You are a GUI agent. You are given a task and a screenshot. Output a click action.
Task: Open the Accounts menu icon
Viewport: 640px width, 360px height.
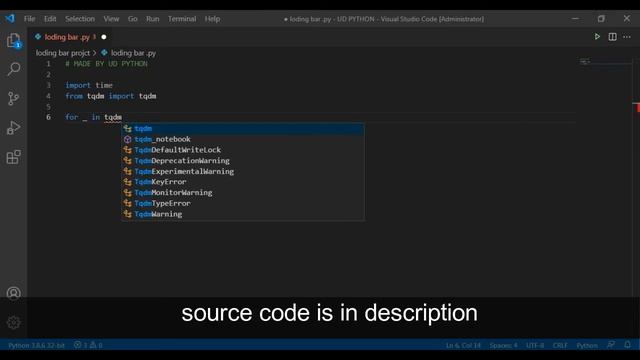pos(13,293)
